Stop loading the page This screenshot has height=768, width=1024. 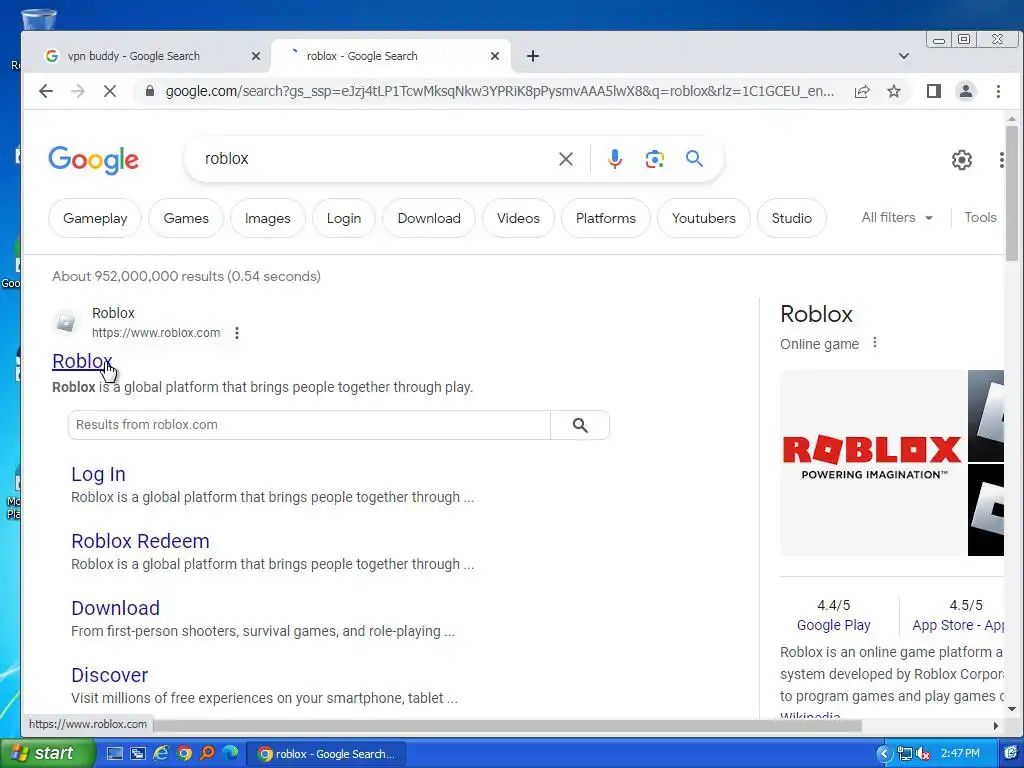click(x=110, y=91)
